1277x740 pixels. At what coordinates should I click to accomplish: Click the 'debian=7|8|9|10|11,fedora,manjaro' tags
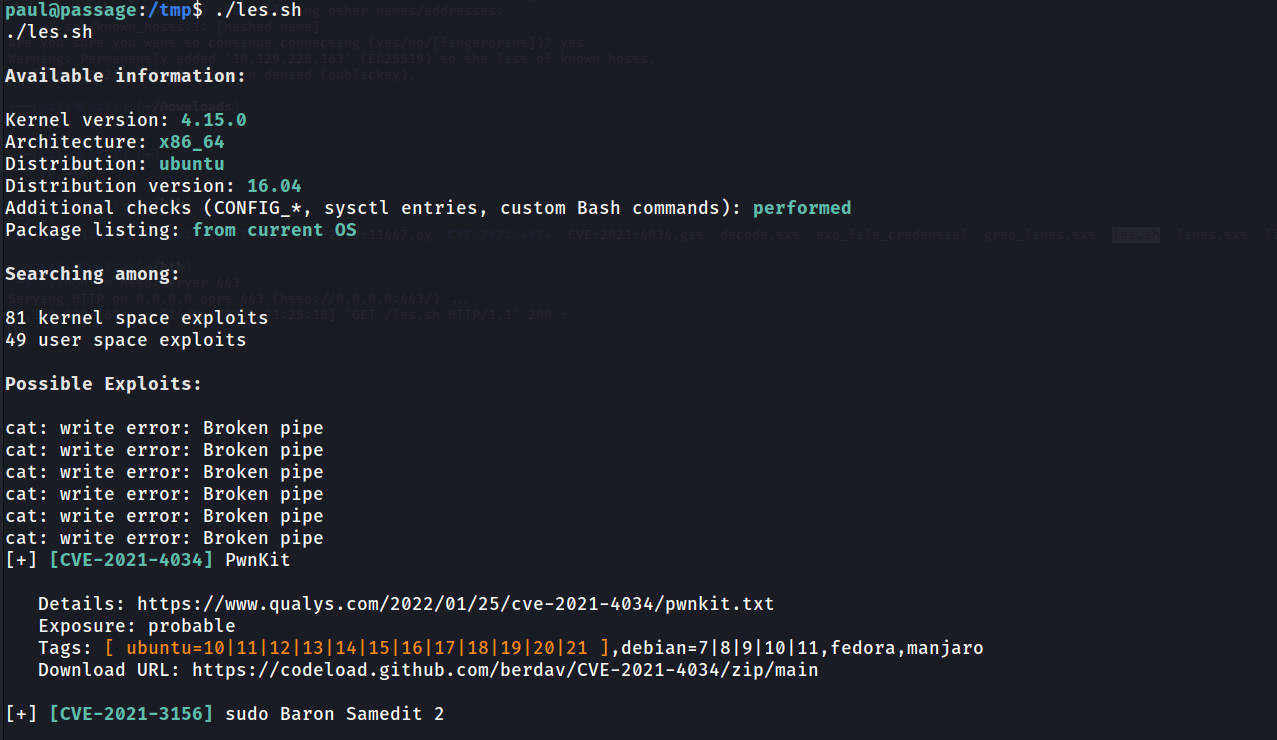point(802,648)
